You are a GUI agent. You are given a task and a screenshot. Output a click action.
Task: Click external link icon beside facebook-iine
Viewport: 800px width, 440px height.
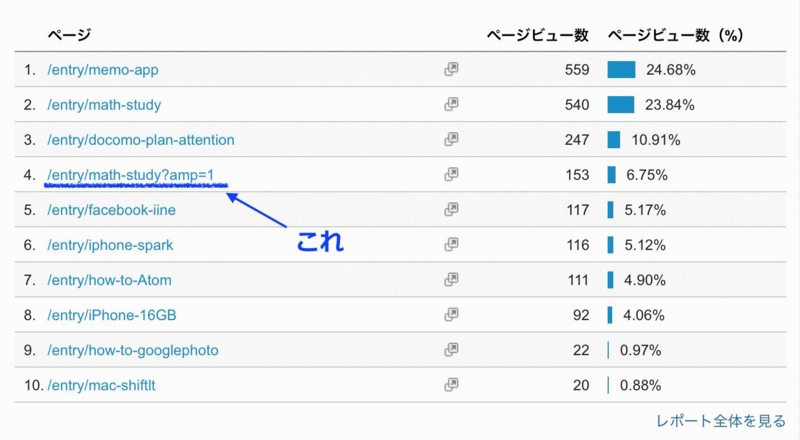pos(451,209)
